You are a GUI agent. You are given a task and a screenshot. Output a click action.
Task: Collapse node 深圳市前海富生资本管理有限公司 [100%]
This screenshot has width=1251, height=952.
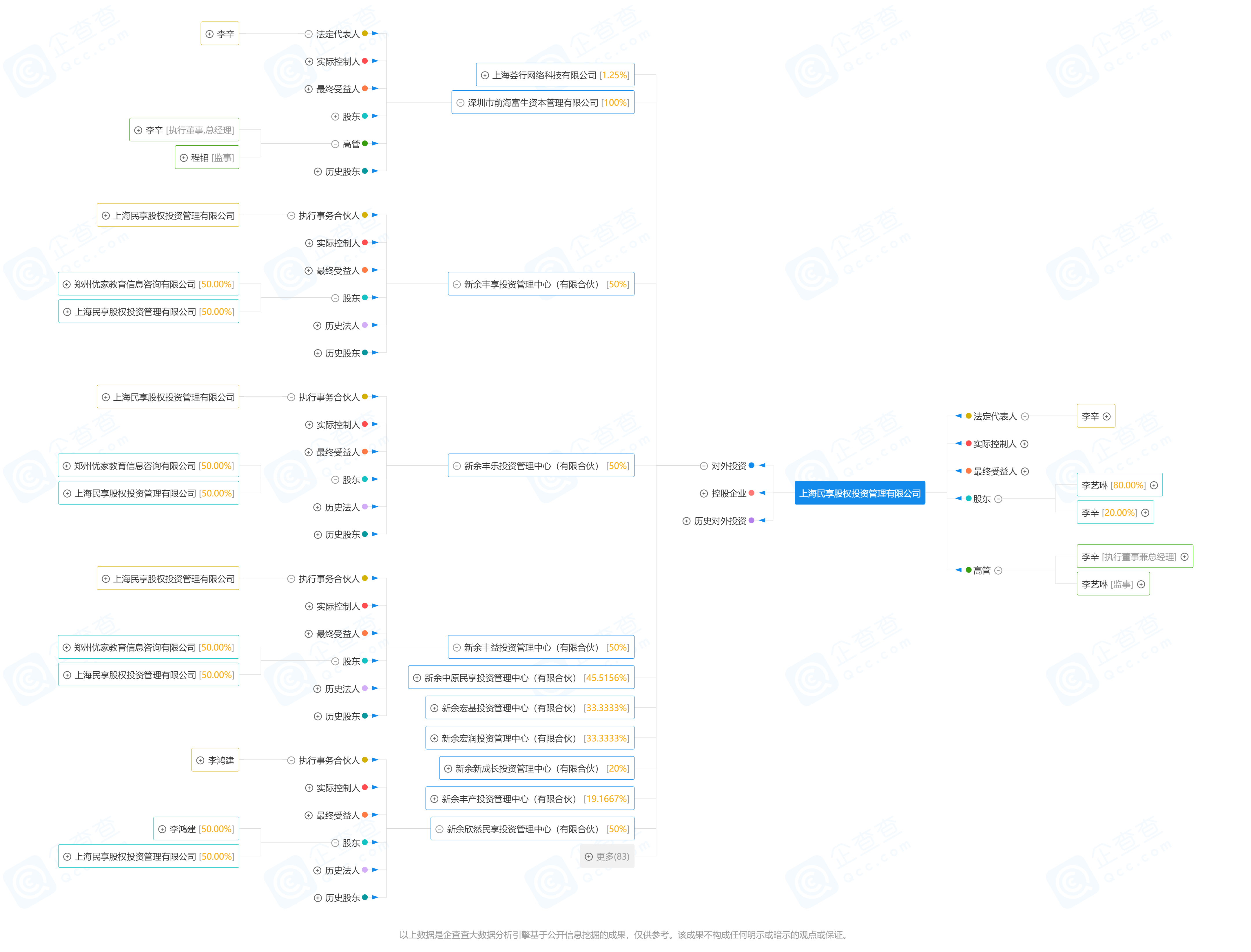tap(460, 103)
